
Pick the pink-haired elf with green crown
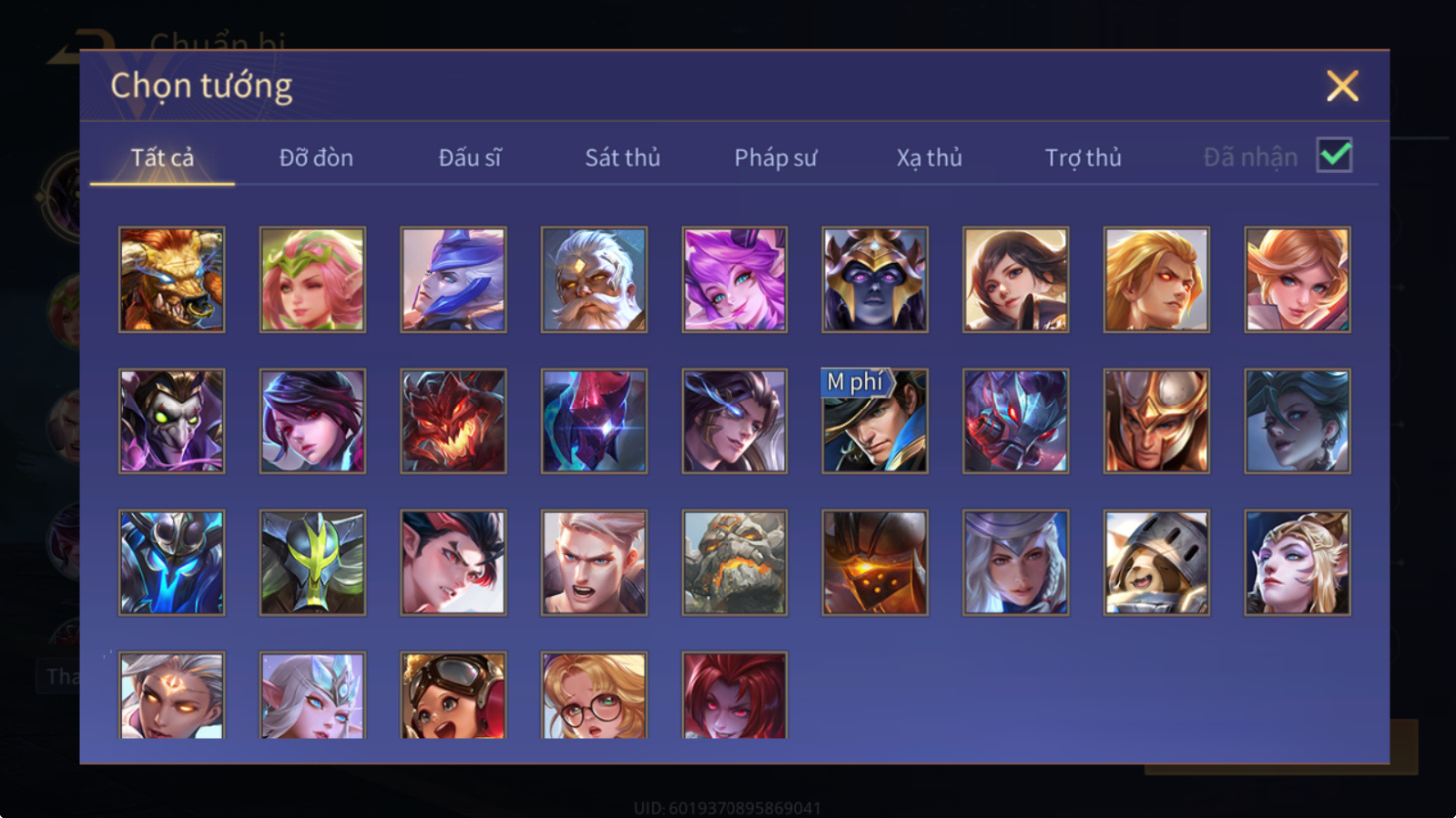pos(313,279)
